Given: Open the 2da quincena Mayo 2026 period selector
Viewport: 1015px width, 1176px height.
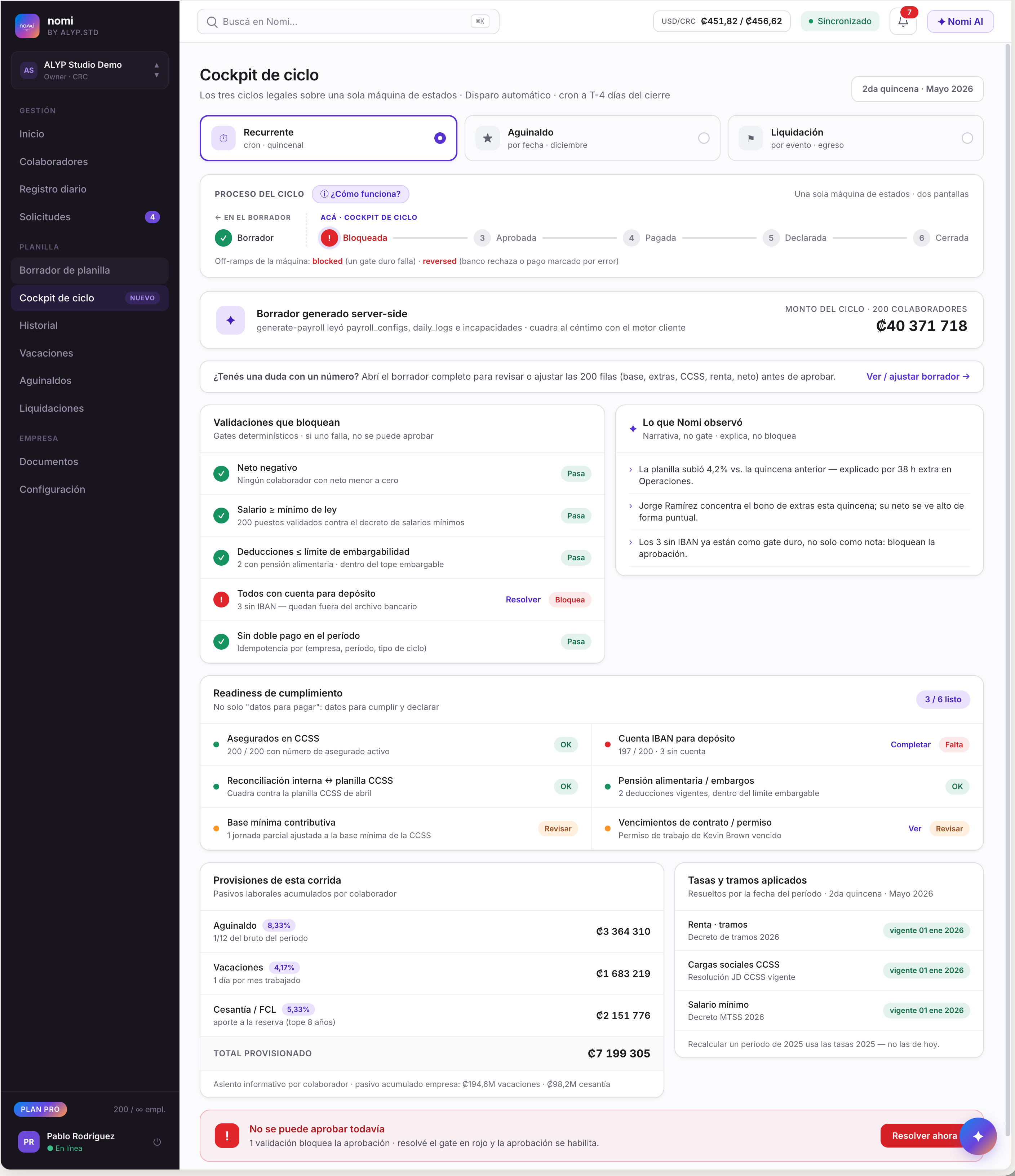Looking at the screenshot, I should tap(917, 89).
